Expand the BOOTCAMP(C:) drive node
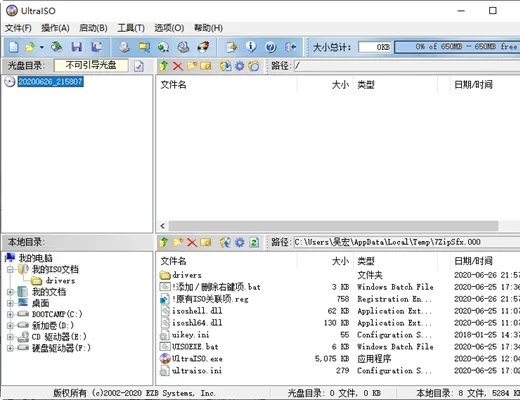The image size is (520, 400). (x=10, y=314)
